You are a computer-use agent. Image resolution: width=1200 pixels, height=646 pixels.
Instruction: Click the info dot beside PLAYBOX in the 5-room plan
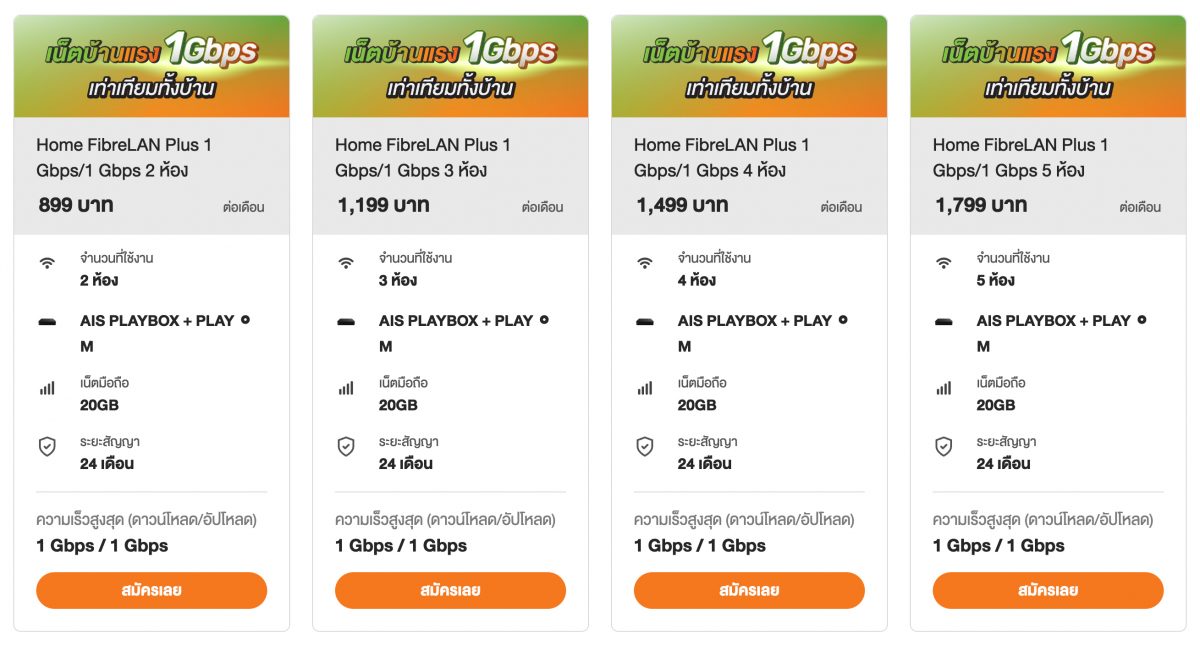(x=1141, y=320)
